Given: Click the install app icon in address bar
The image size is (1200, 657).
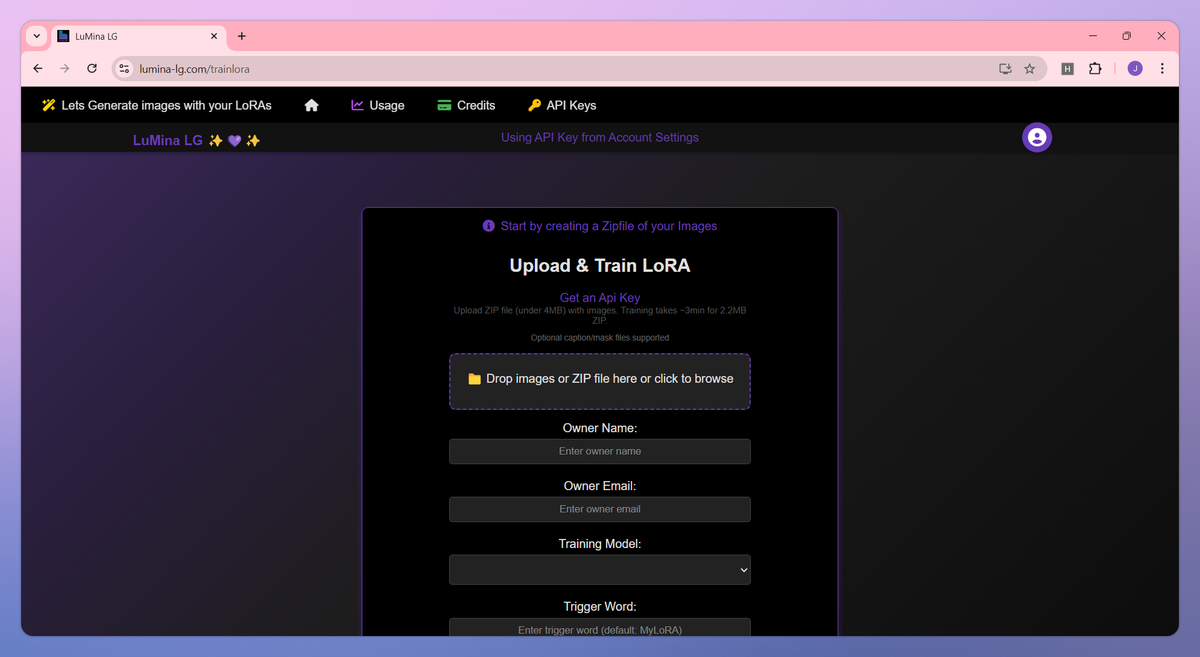Looking at the screenshot, I should pyautogui.click(x=1005, y=69).
